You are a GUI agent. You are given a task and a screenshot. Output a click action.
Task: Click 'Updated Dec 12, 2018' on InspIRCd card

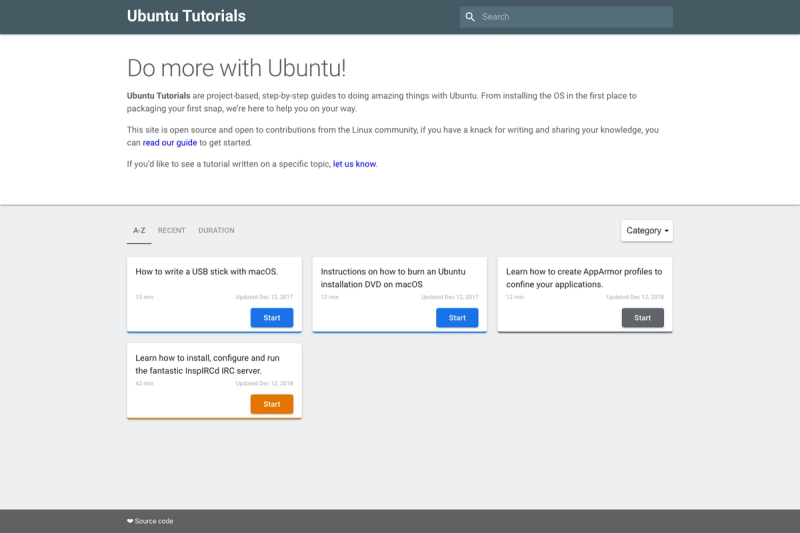264,383
